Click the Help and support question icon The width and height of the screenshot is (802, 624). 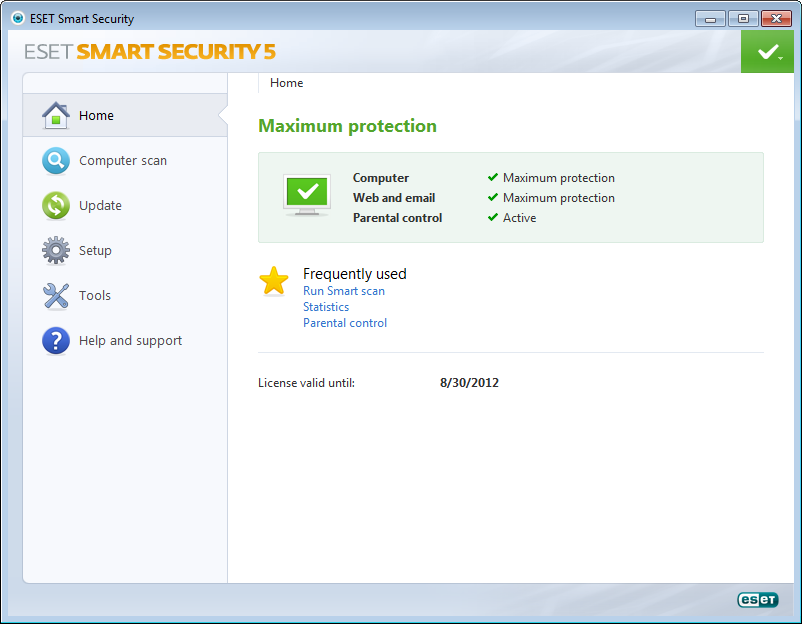[x=56, y=341]
